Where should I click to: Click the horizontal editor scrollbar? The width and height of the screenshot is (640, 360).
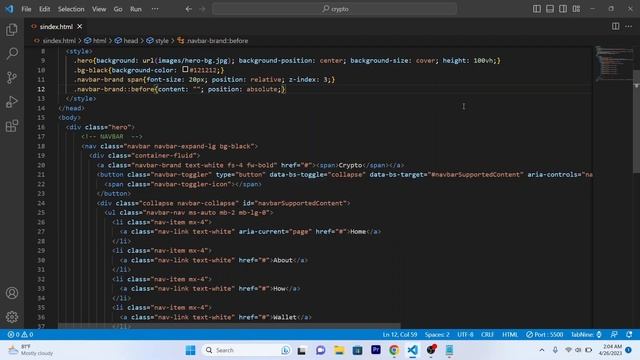(229, 326)
